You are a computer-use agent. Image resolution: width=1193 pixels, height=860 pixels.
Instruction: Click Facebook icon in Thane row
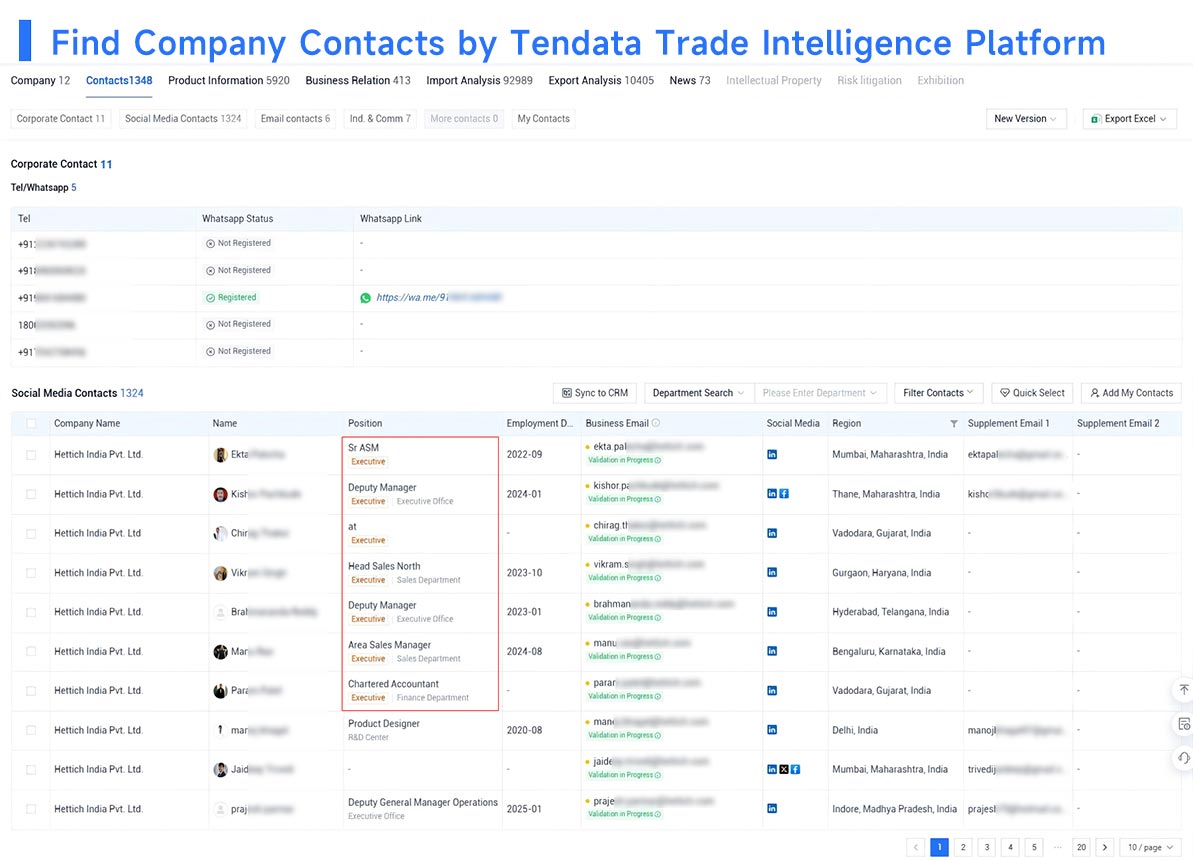[784, 494]
